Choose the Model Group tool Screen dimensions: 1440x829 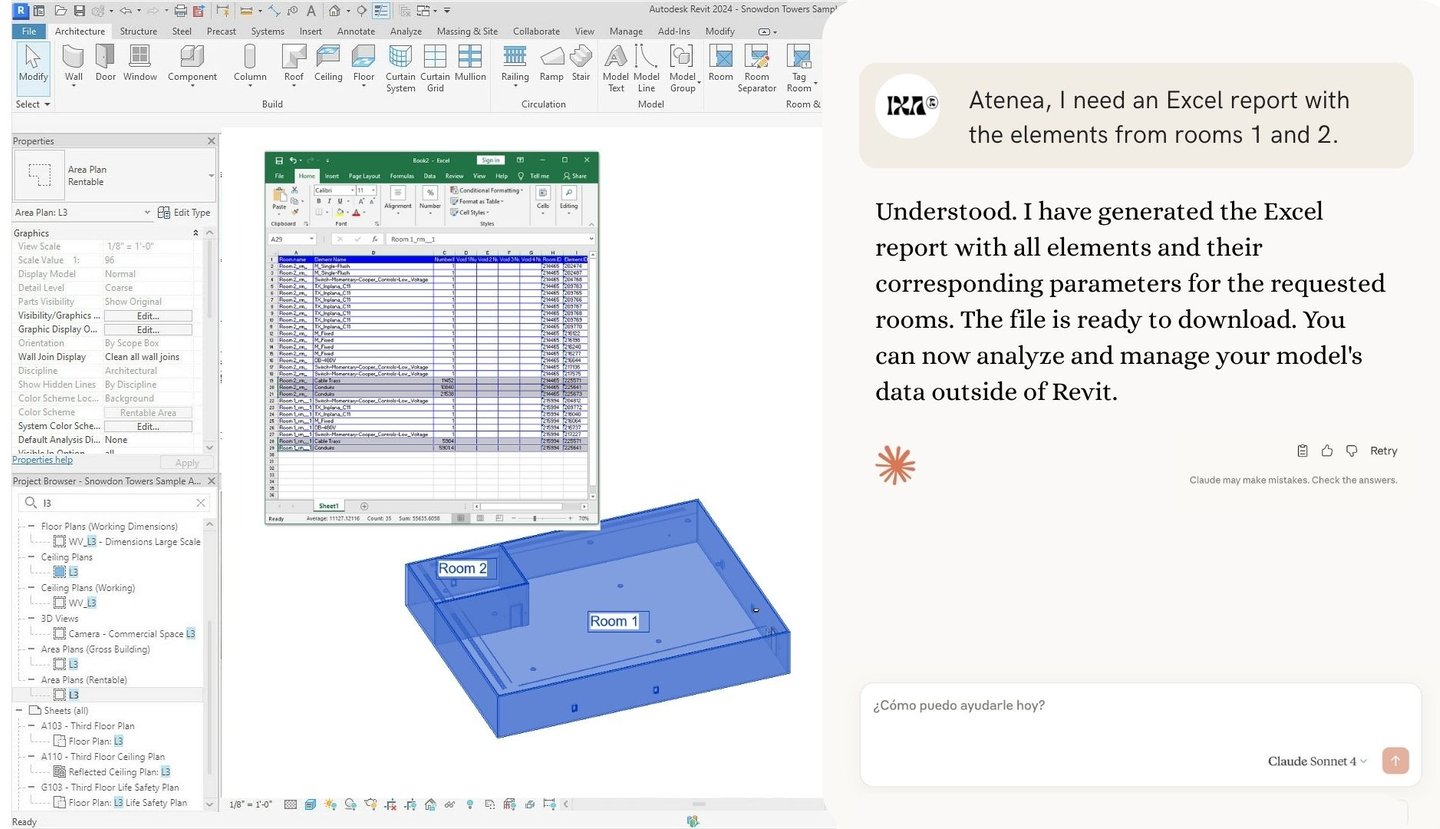click(x=683, y=69)
